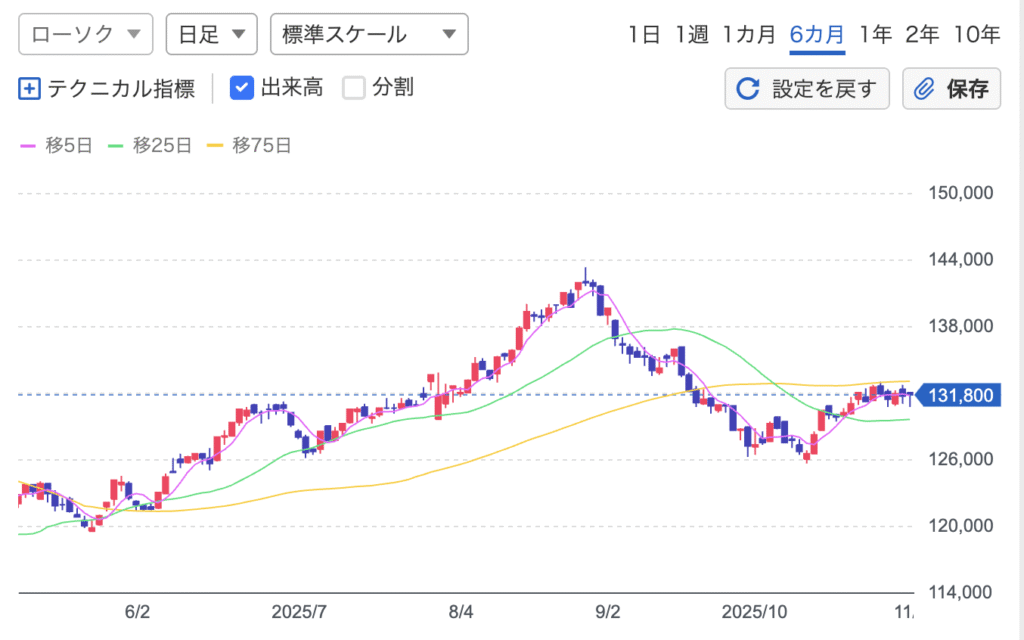Click the reload icon in 設定を戻す
This screenshot has width=1024, height=640.
pos(747,89)
